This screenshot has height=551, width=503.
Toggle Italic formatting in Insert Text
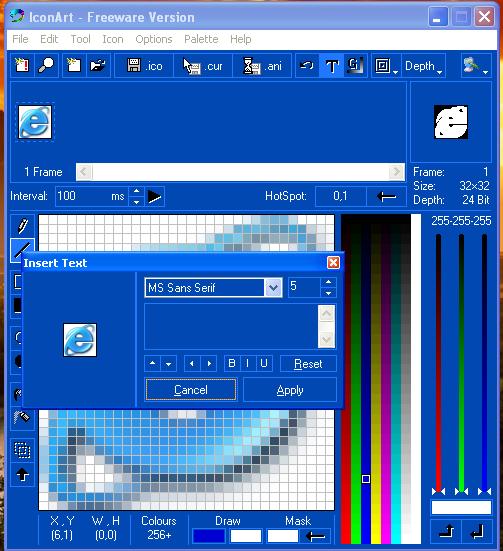(x=248, y=363)
